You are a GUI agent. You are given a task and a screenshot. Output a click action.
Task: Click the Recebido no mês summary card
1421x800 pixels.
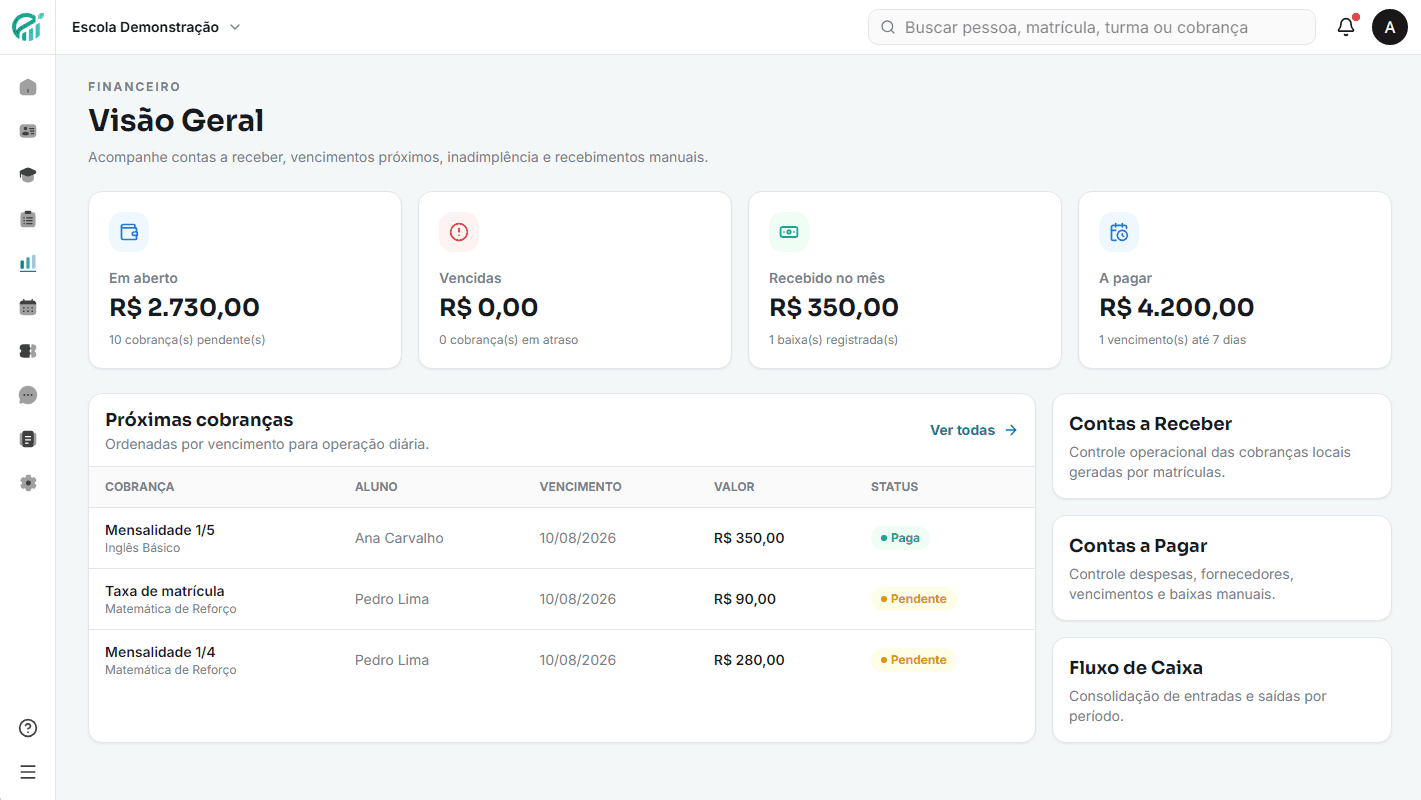(905, 280)
